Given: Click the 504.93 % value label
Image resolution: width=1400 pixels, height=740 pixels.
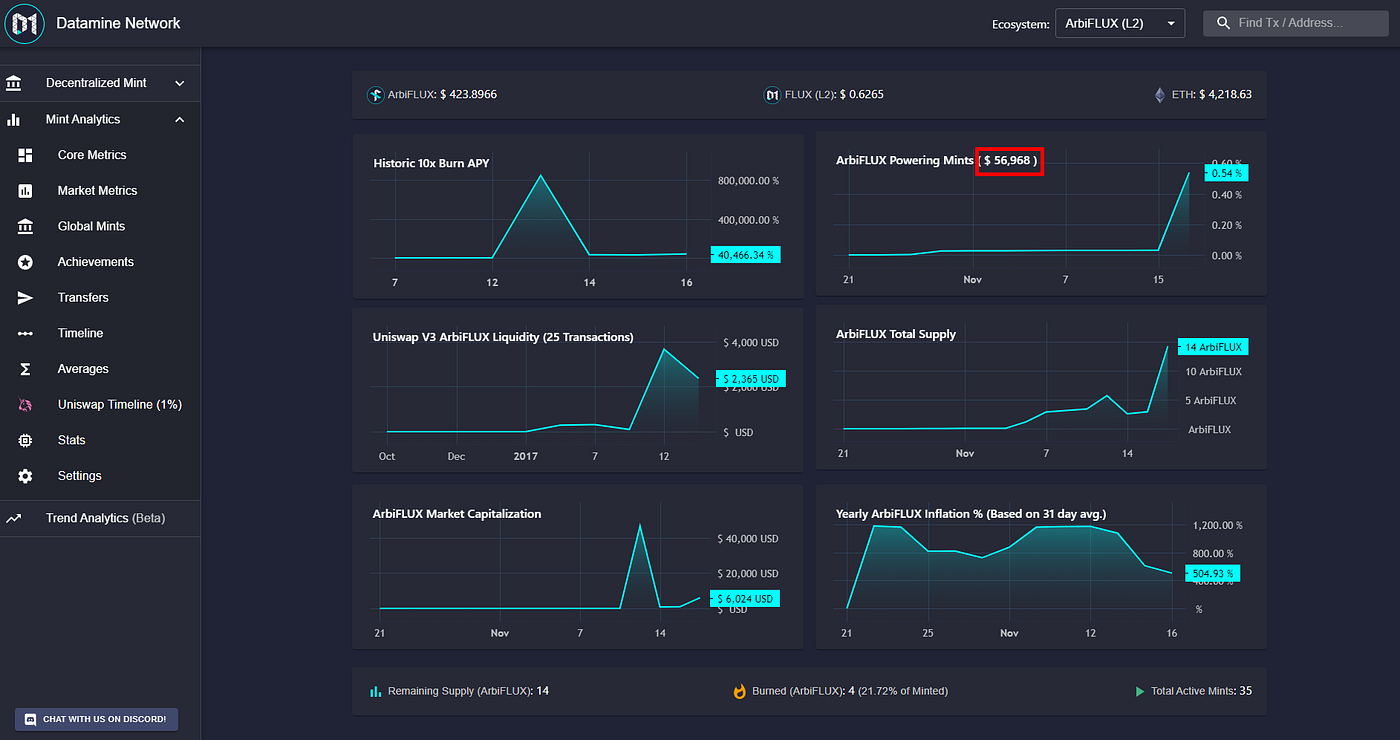Looking at the screenshot, I should (x=1212, y=573).
